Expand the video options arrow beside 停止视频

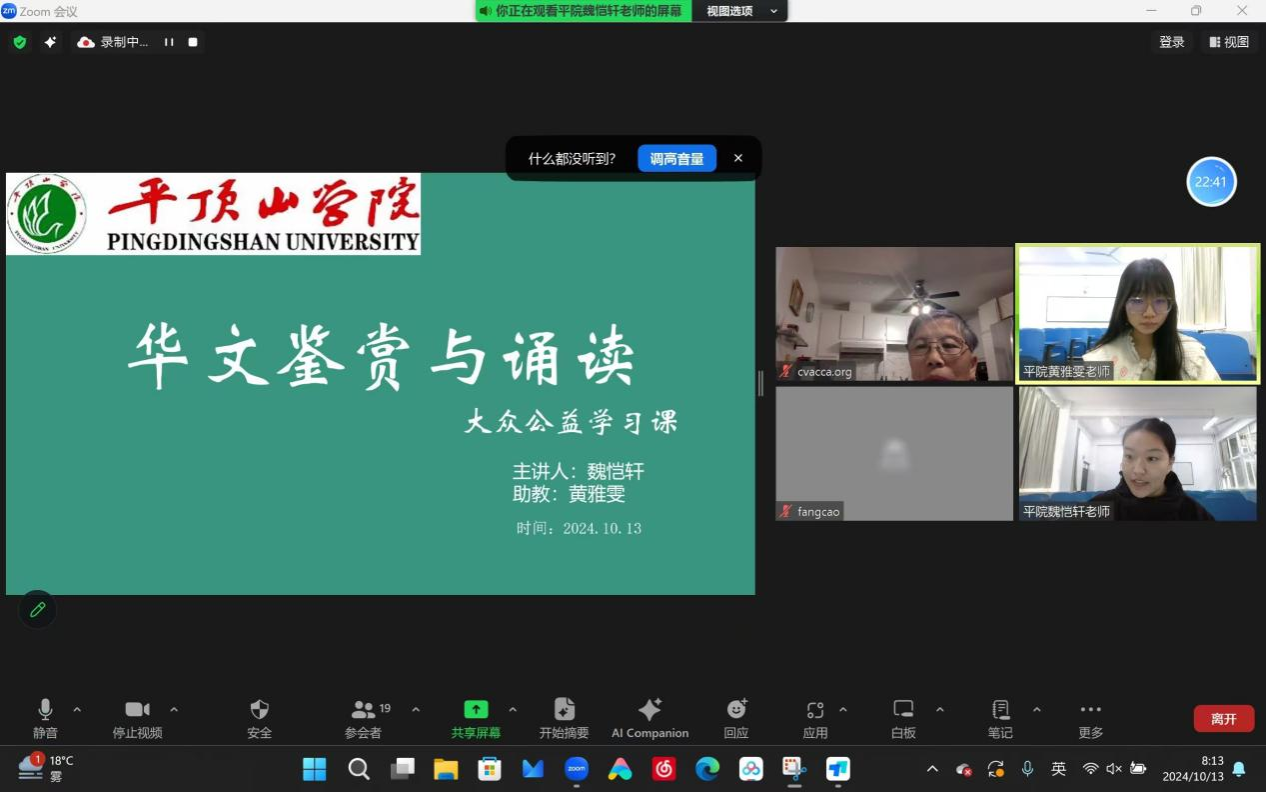point(174,710)
